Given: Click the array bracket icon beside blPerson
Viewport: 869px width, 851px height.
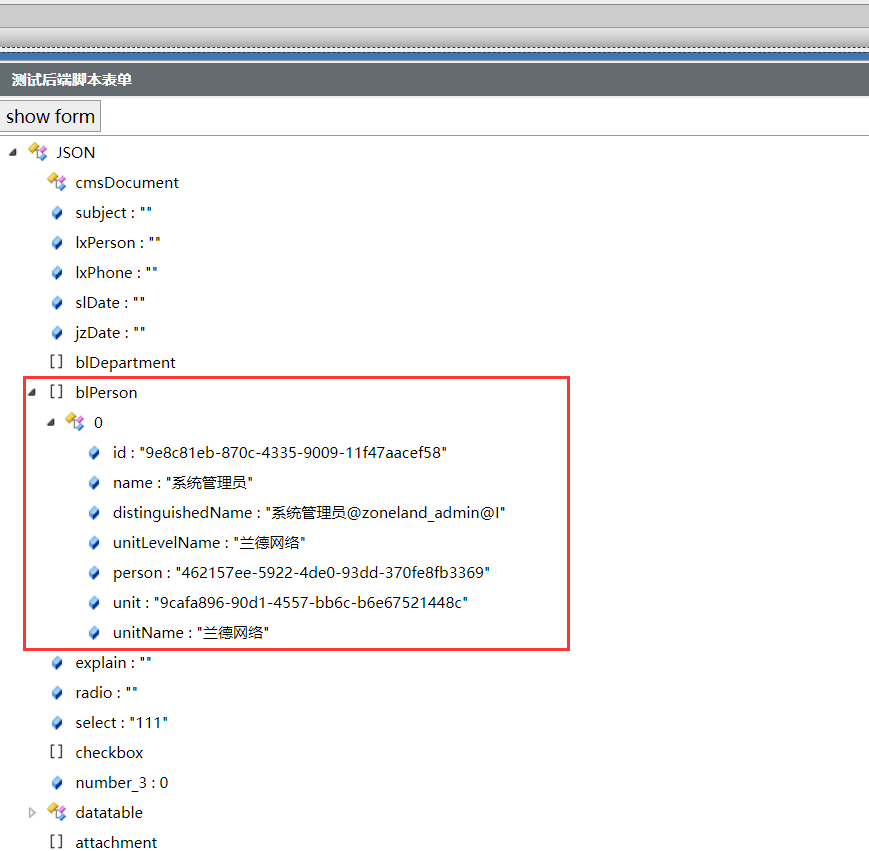Looking at the screenshot, I should (x=57, y=392).
